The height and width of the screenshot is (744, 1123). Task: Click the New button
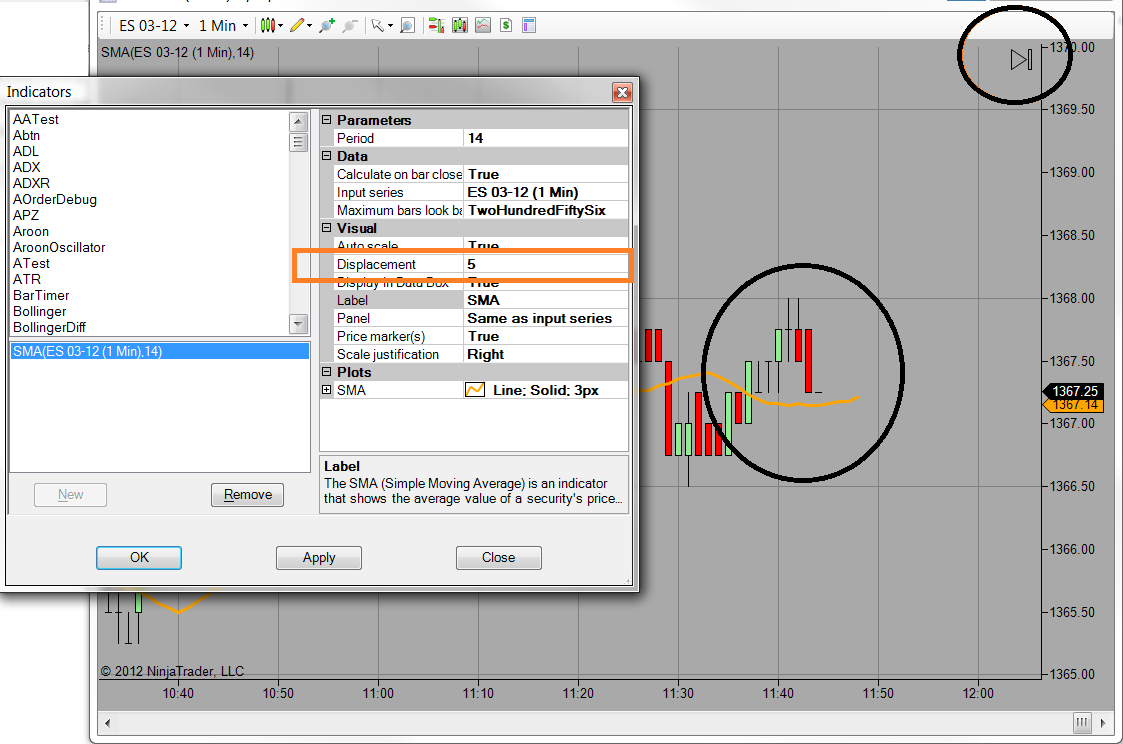[70, 495]
